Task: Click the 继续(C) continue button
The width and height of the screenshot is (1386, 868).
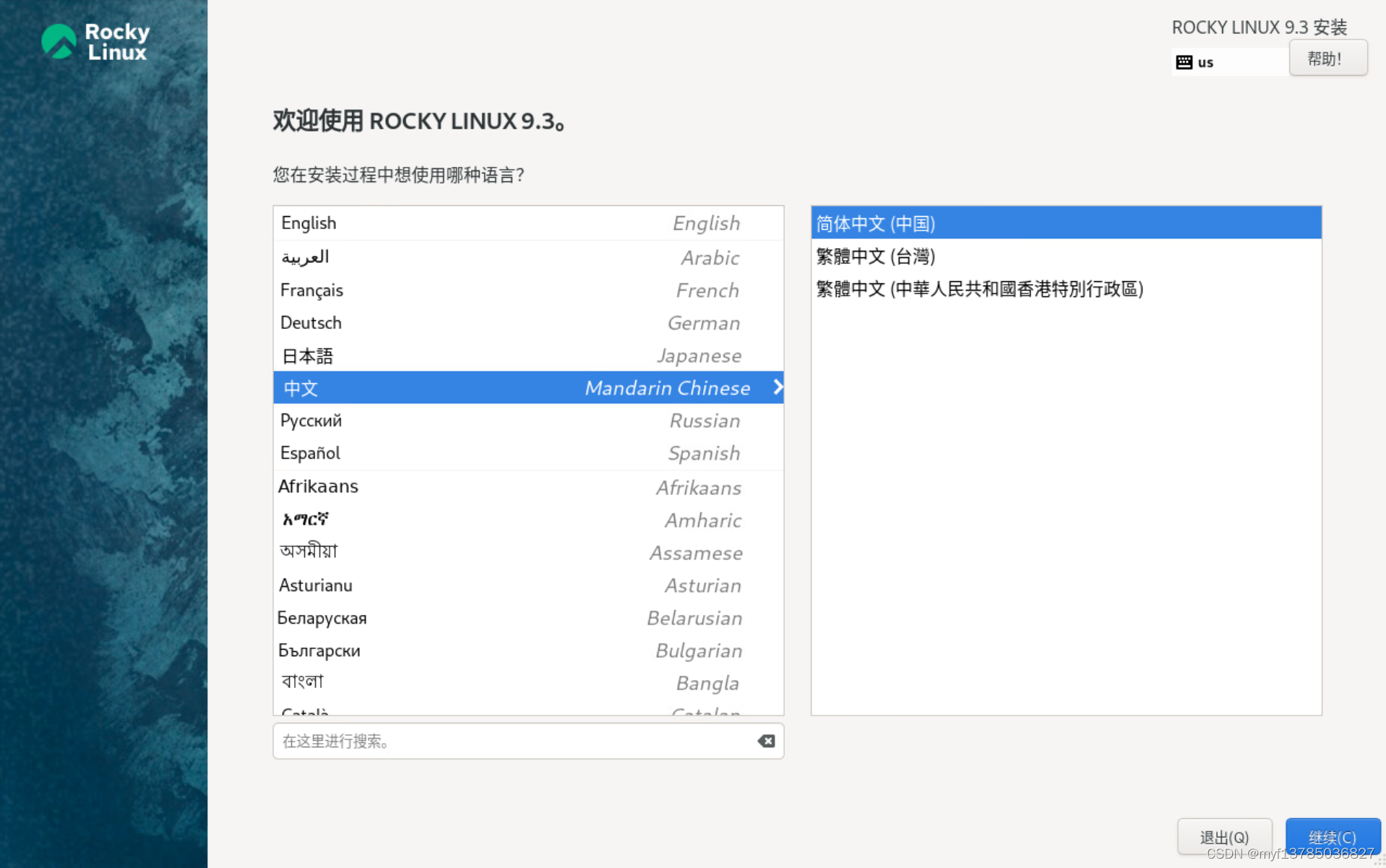Action: tap(1333, 837)
